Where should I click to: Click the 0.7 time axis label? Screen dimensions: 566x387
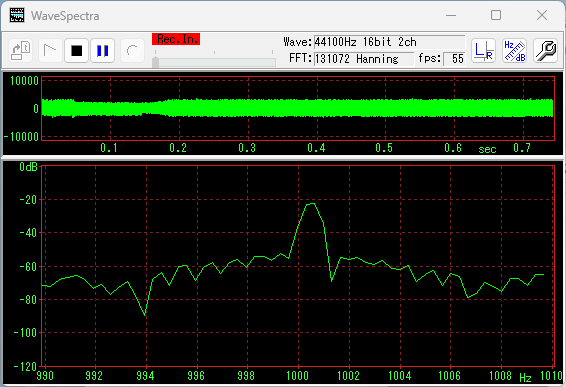[x=522, y=148]
